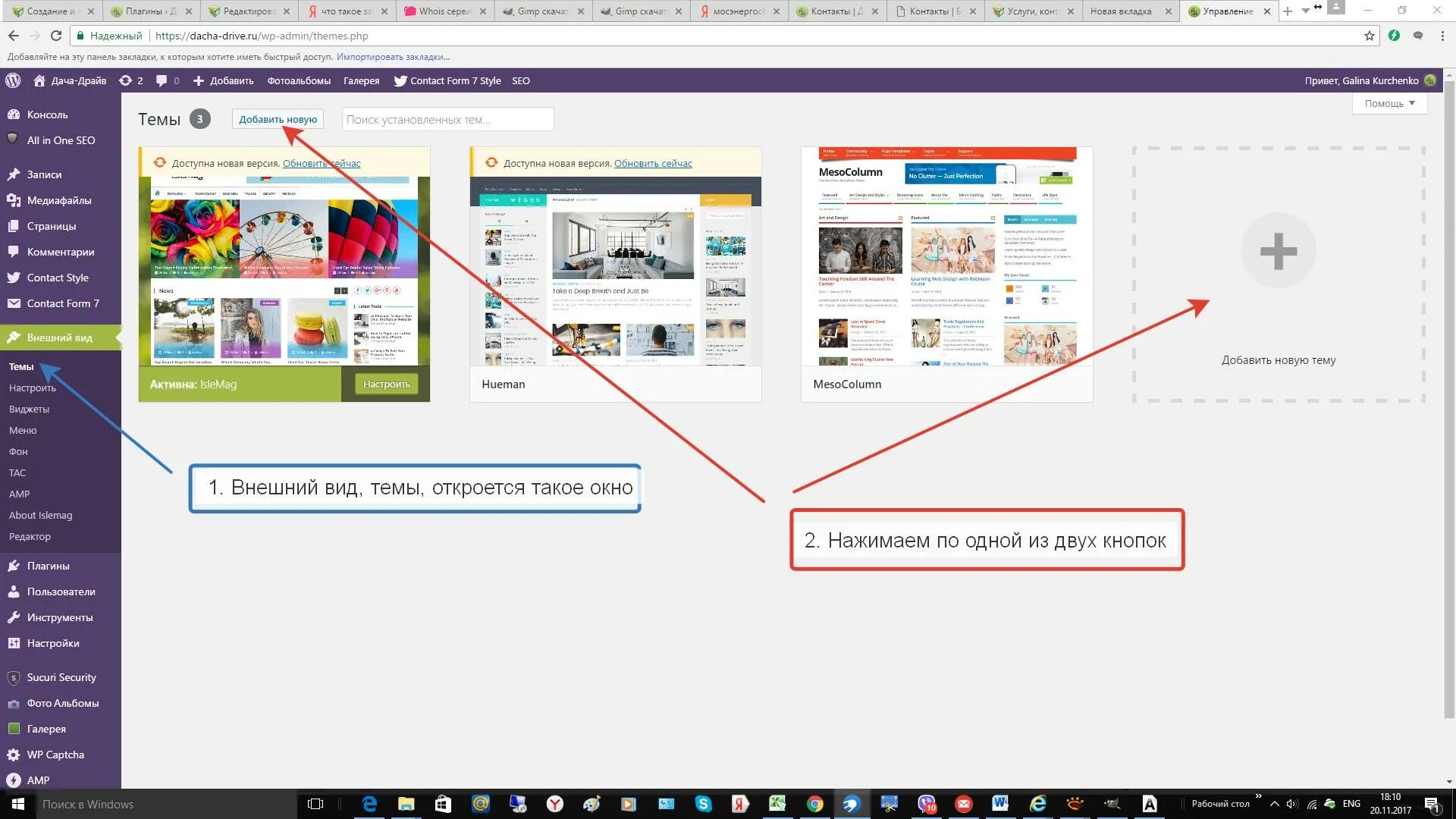The height and width of the screenshot is (819, 1456).
Task: Open the MesoColumn theme thumbnail
Action: pos(946,258)
